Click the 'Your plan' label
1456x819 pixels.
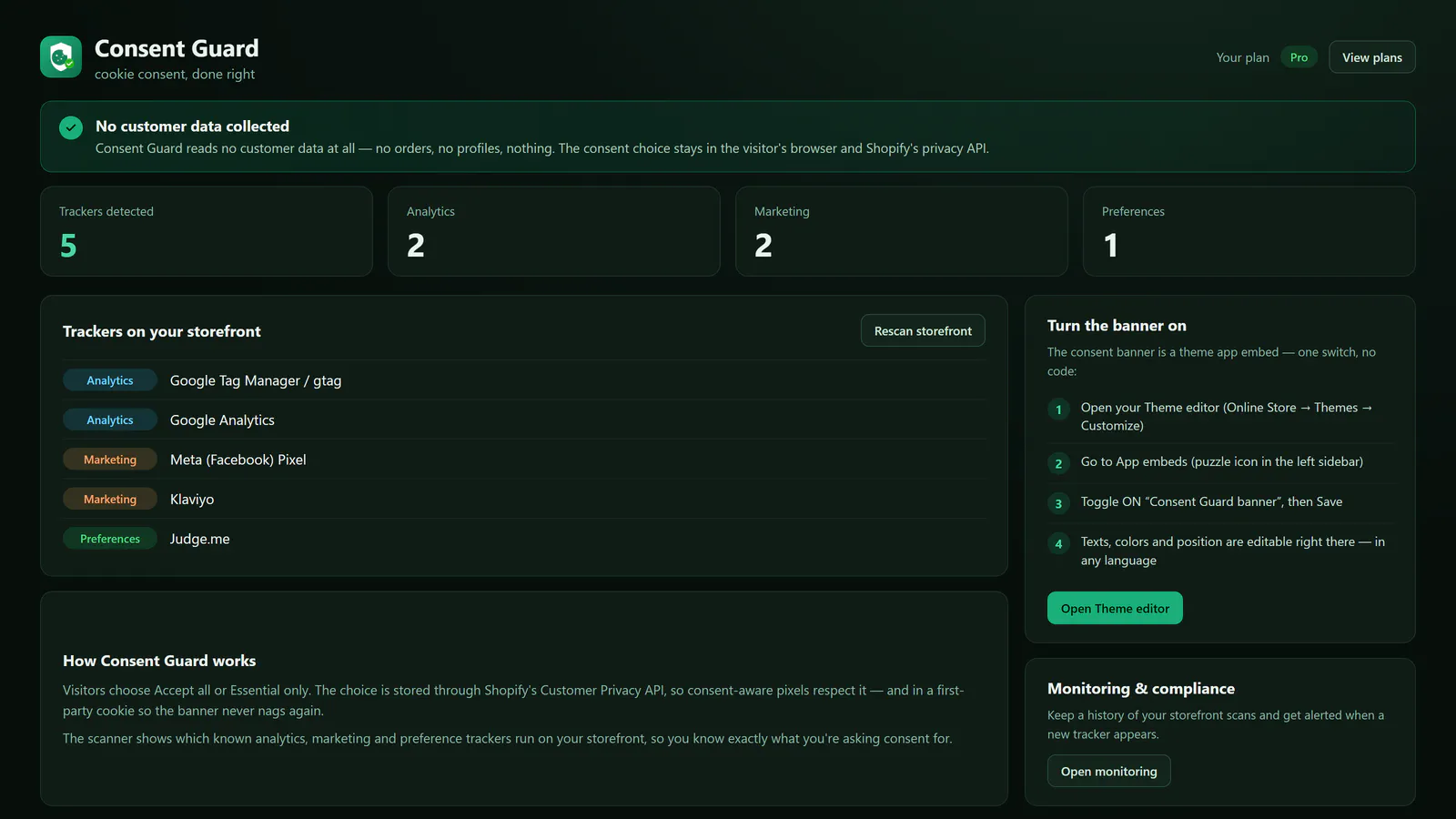pos(1242,57)
